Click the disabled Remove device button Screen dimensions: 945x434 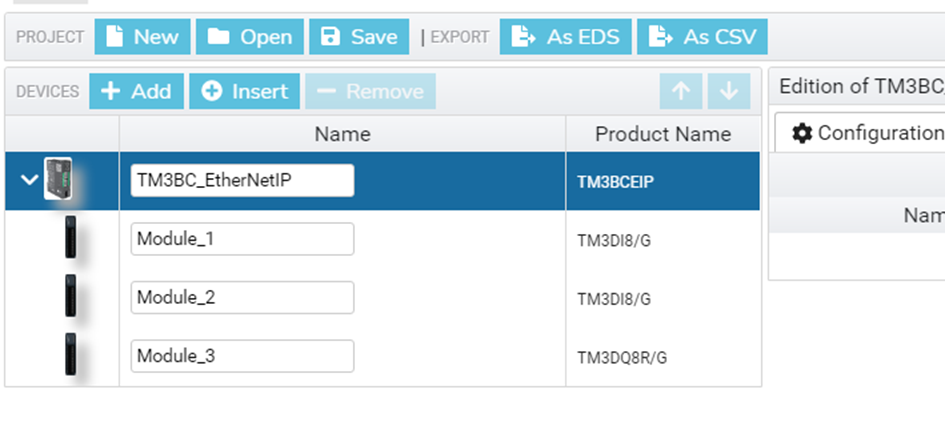(x=370, y=91)
